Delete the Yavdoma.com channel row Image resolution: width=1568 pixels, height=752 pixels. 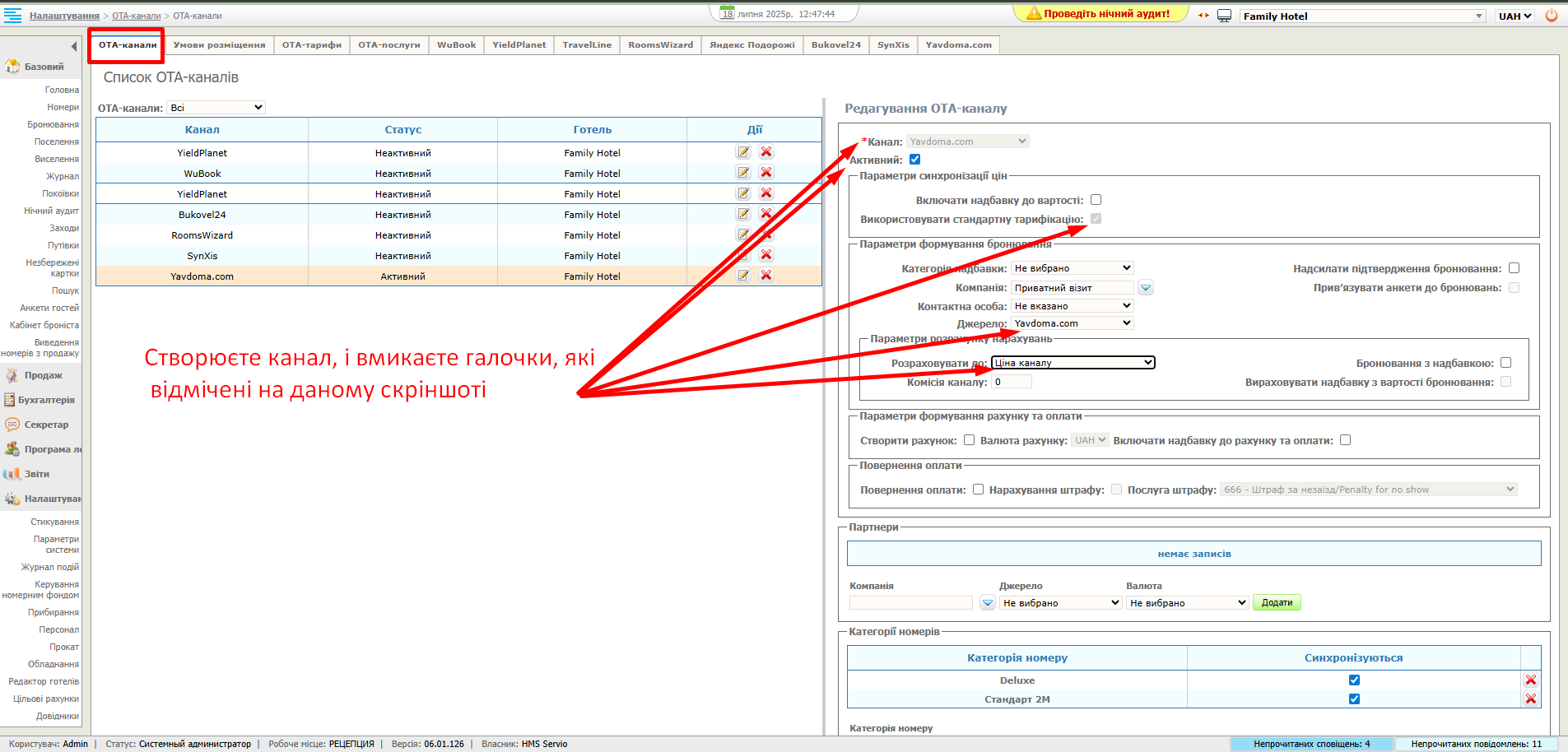point(766,276)
